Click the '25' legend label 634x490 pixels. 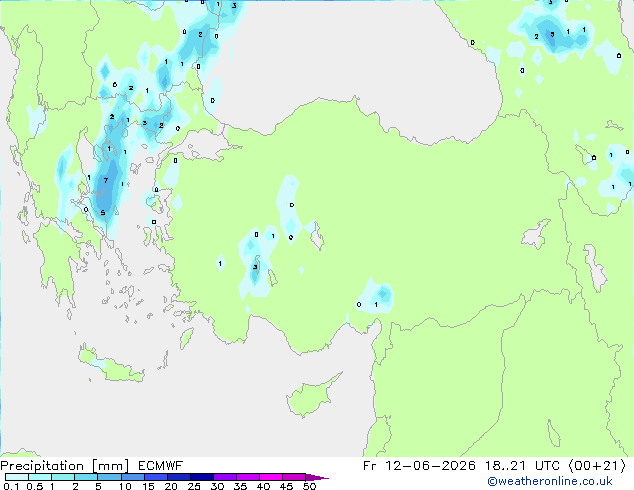pos(194,486)
